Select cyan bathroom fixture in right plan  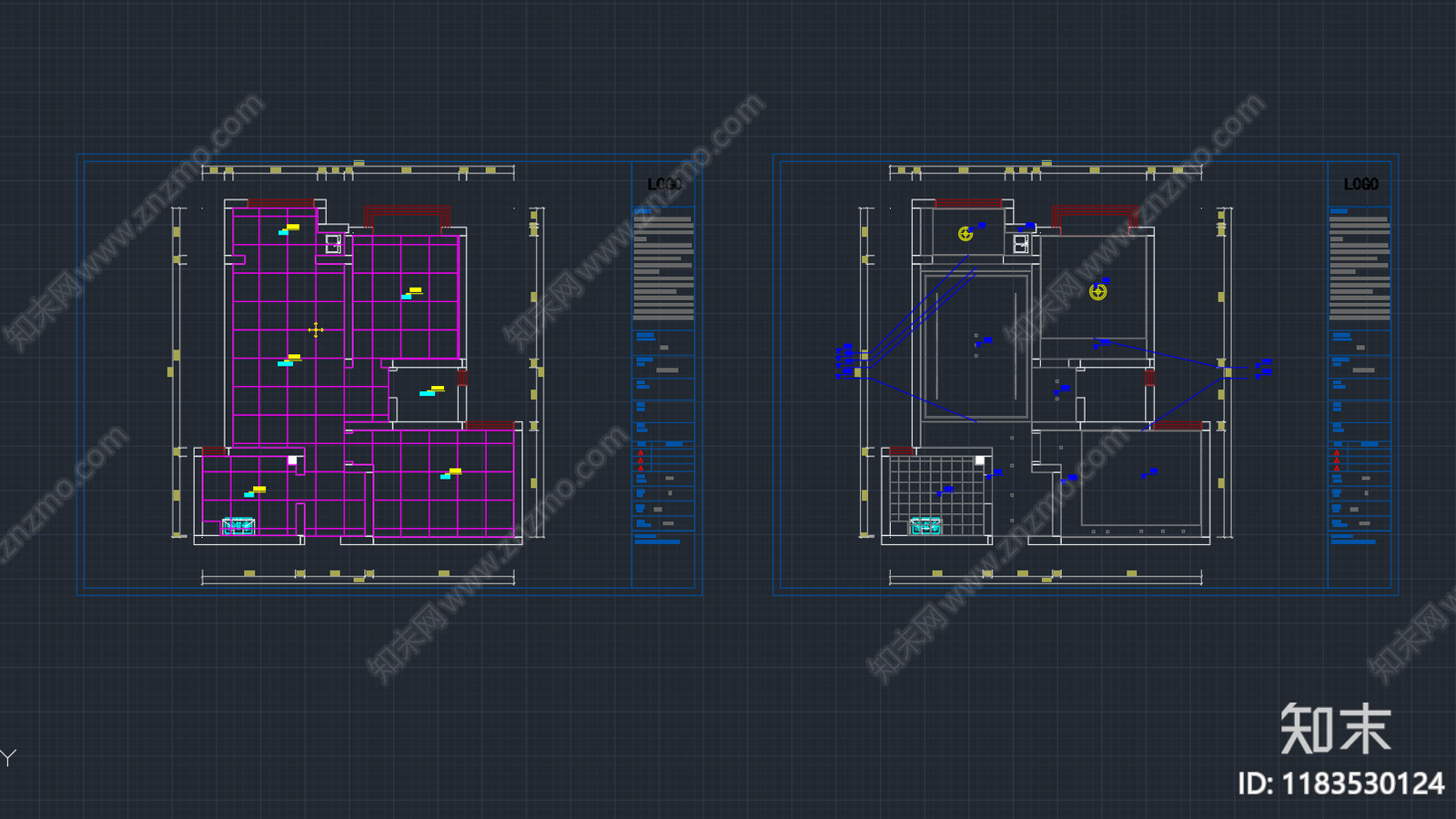coord(925,526)
